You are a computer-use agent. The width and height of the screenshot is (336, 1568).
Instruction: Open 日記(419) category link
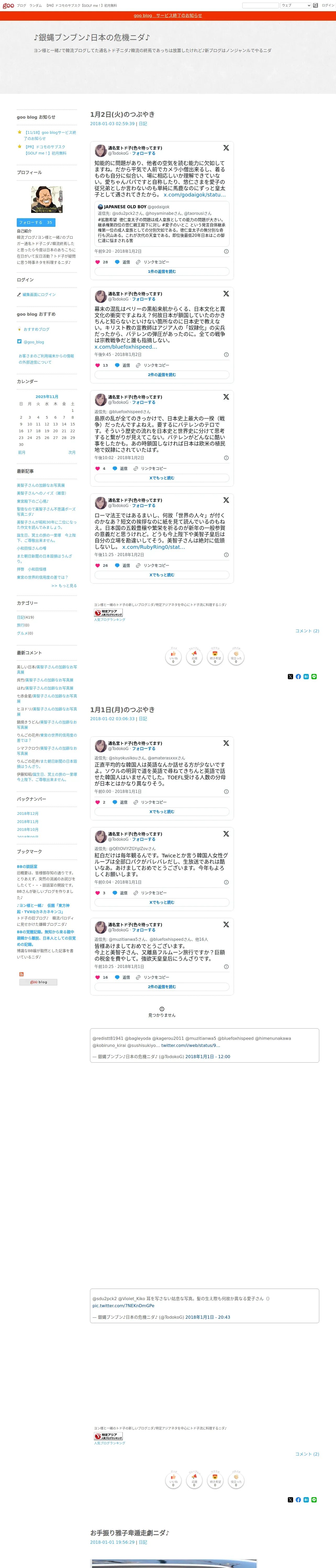[26, 617]
